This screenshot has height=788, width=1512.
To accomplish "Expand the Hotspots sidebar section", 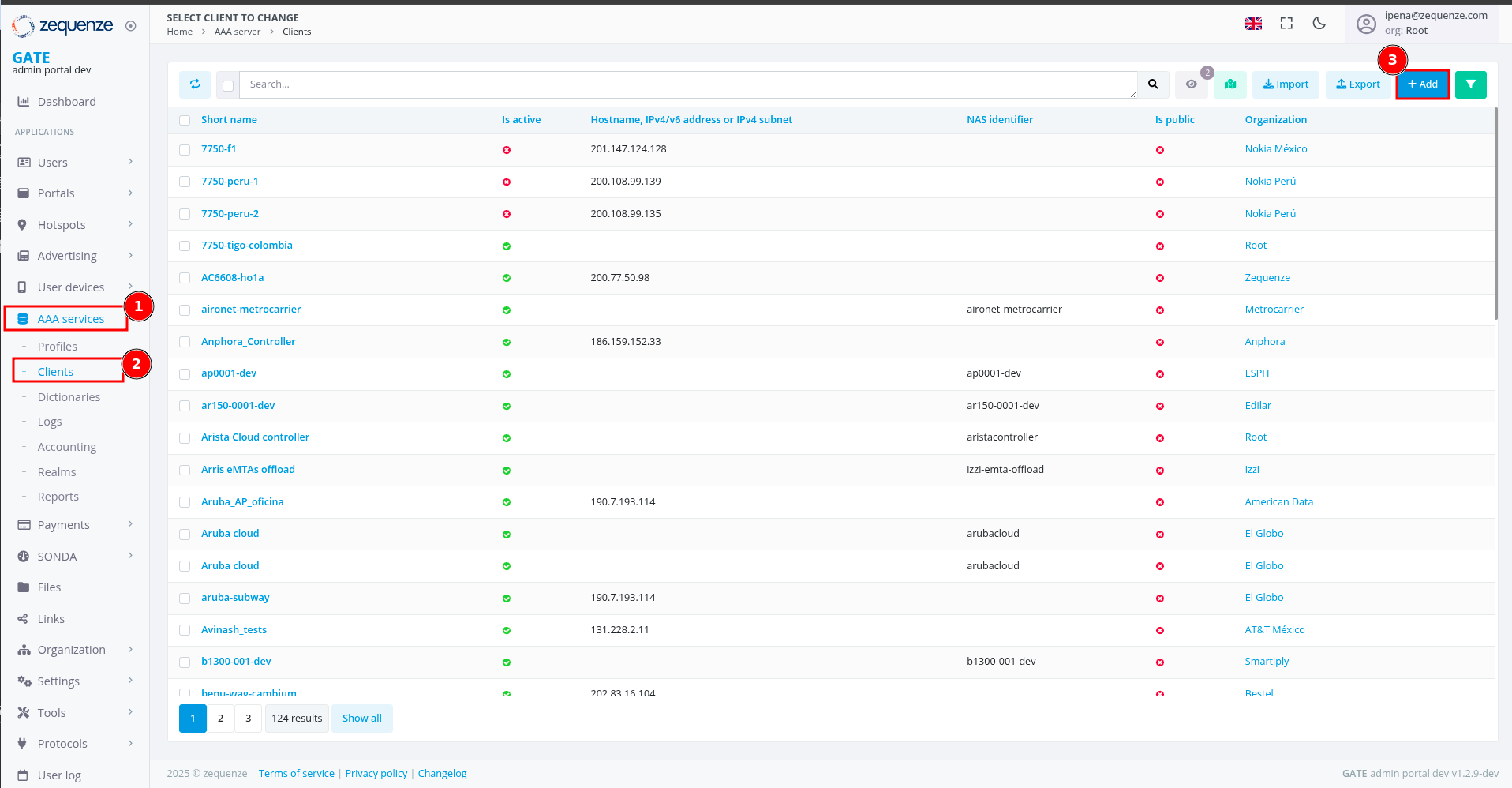I will 75,225.
